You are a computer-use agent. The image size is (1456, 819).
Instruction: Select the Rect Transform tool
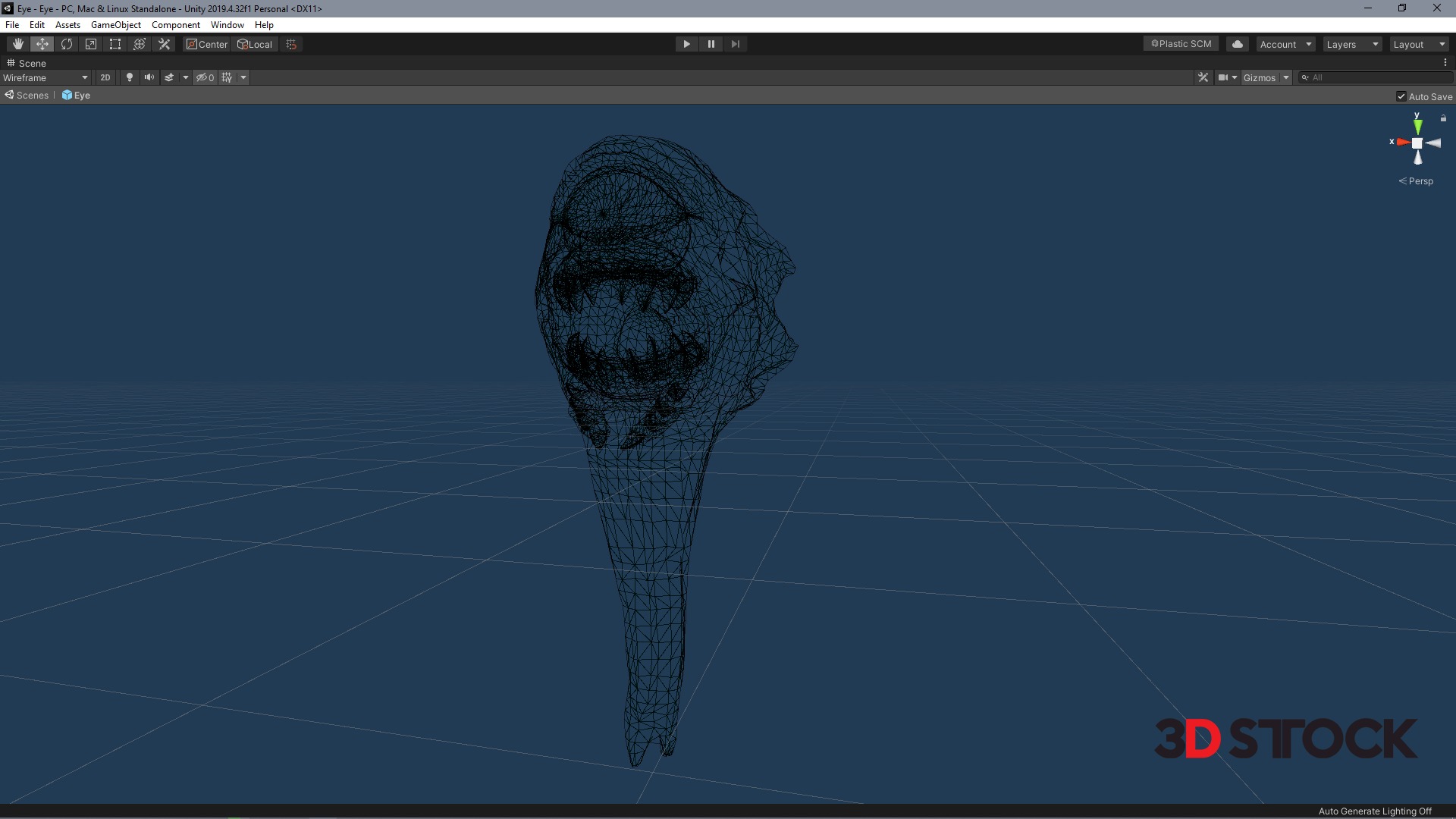tap(115, 44)
